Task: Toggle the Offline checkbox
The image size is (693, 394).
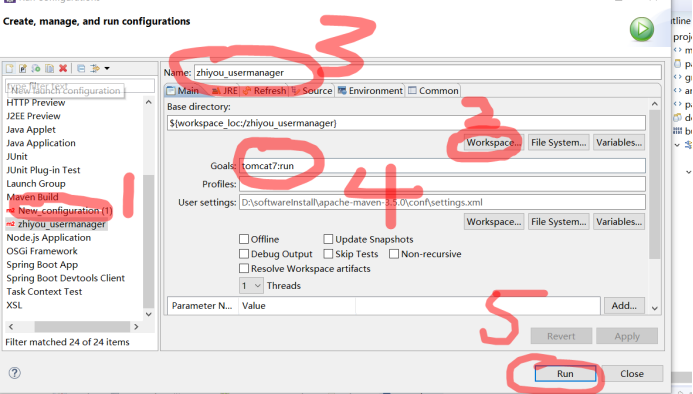Action: click(244, 239)
